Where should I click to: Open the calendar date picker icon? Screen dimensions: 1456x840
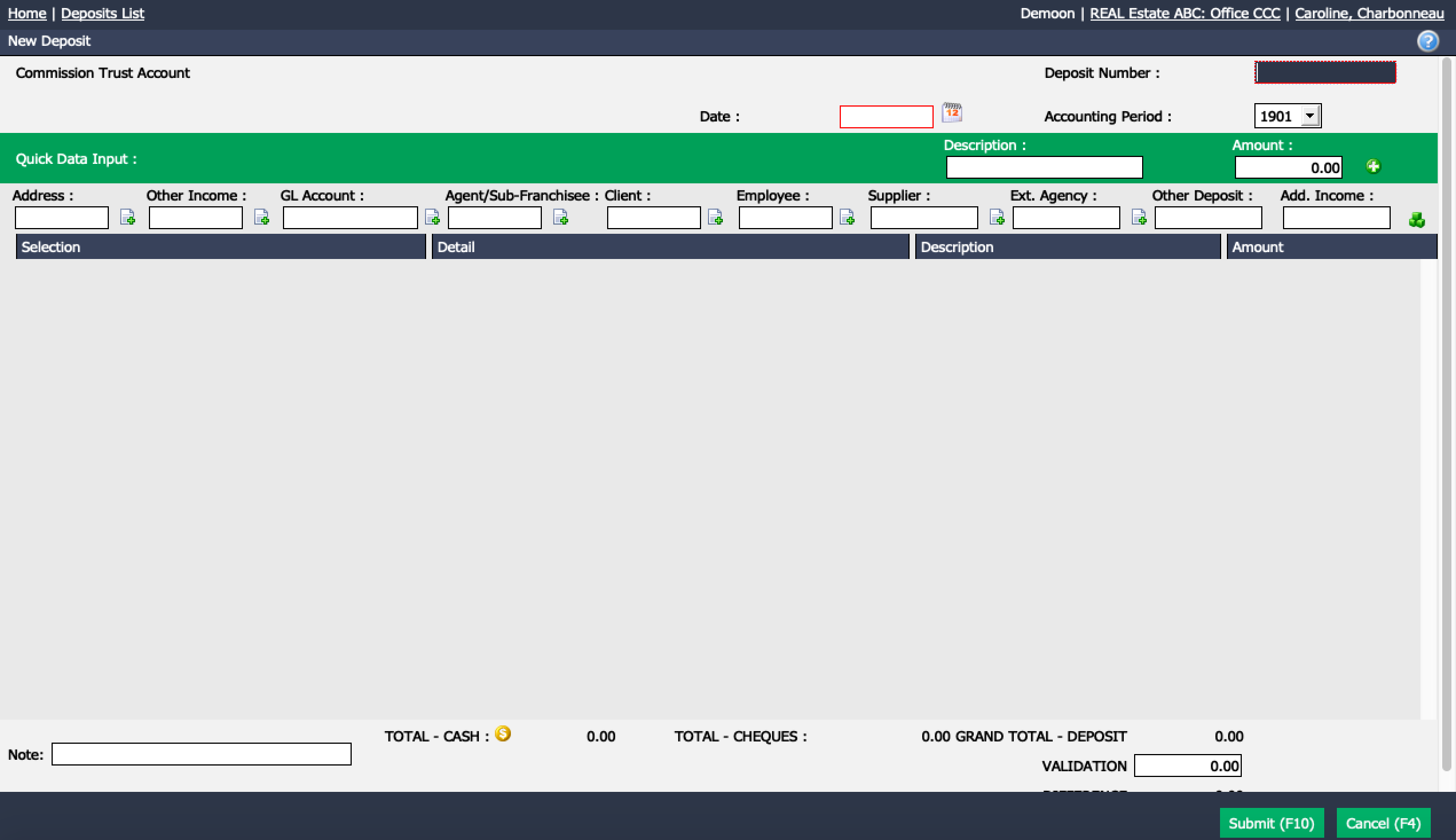951,112
